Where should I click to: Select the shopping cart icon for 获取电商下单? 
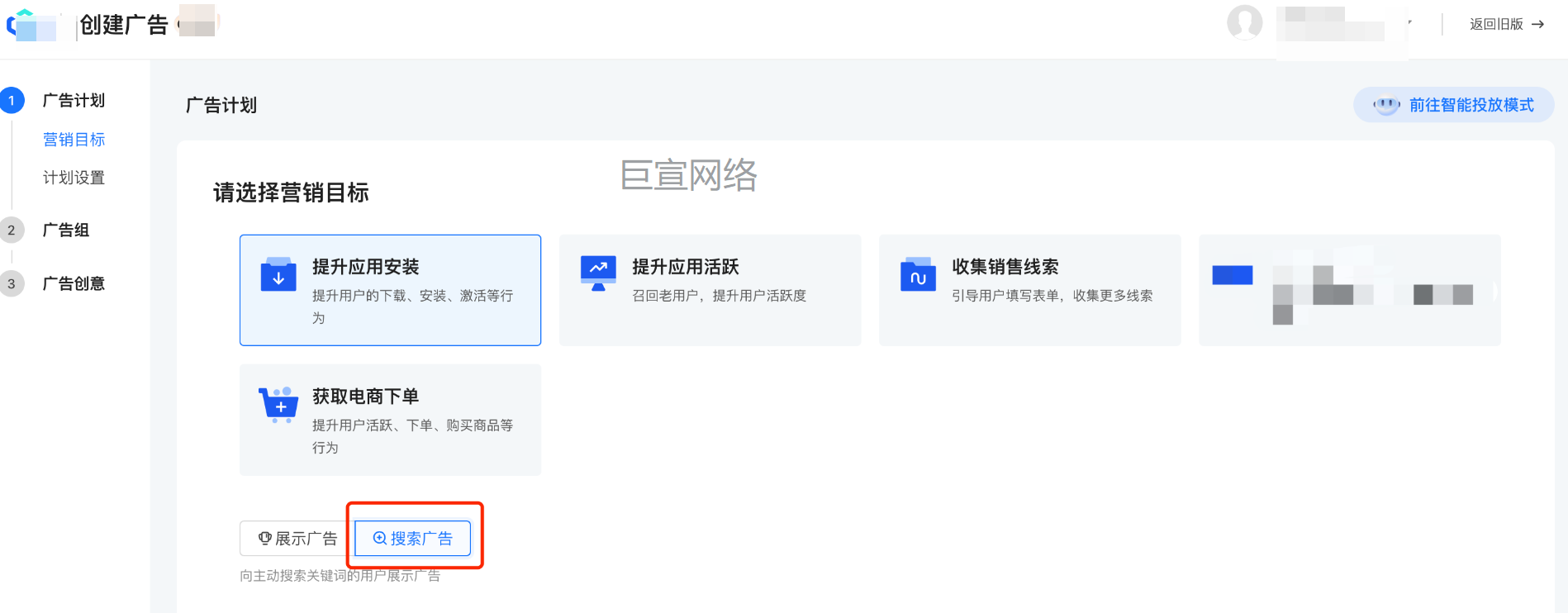pyautogui.click(x=279, y=406)
